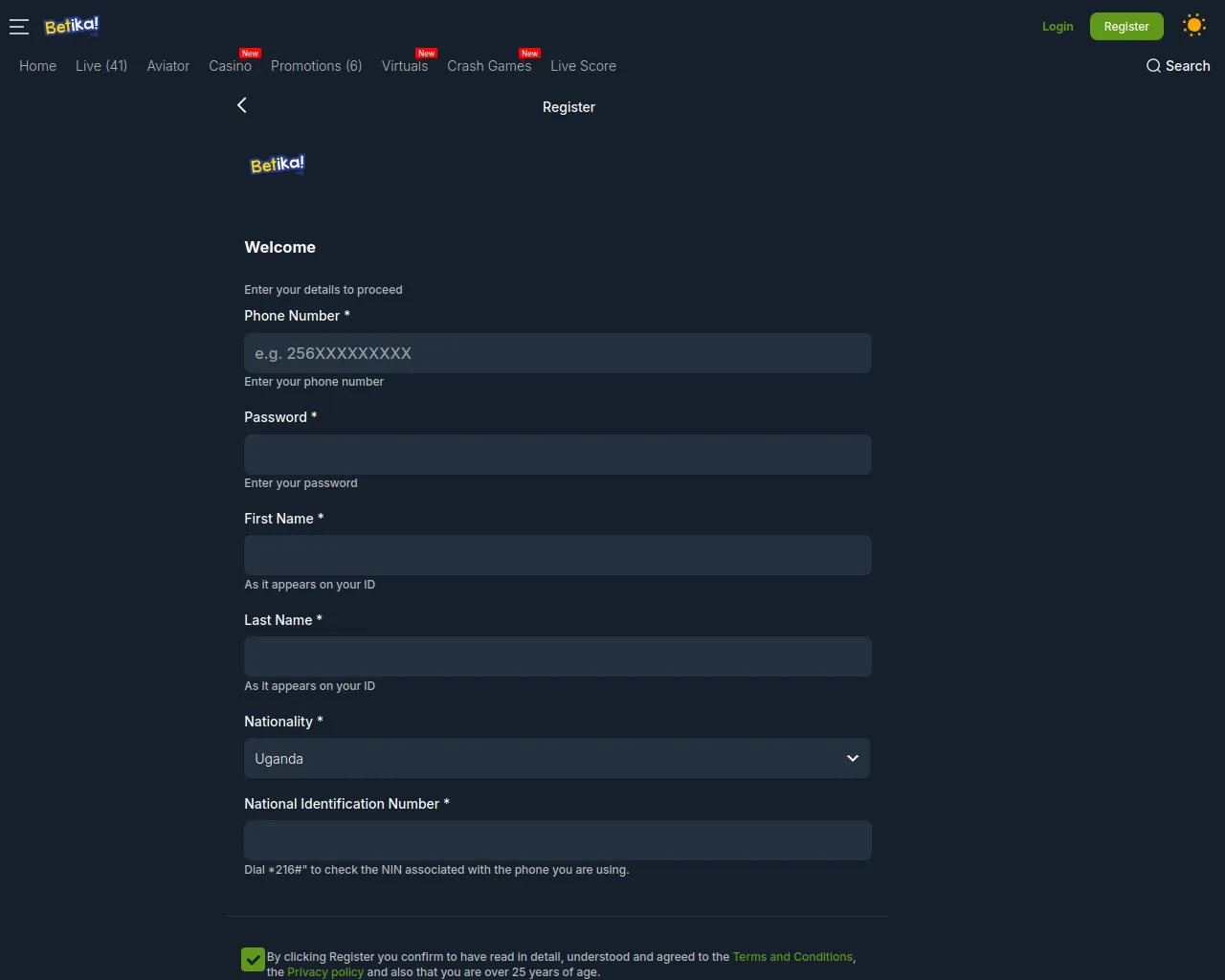This screenshot has height=980, width=1225.
Task: Open the Privacy policy link
Action: pos(325,972)
